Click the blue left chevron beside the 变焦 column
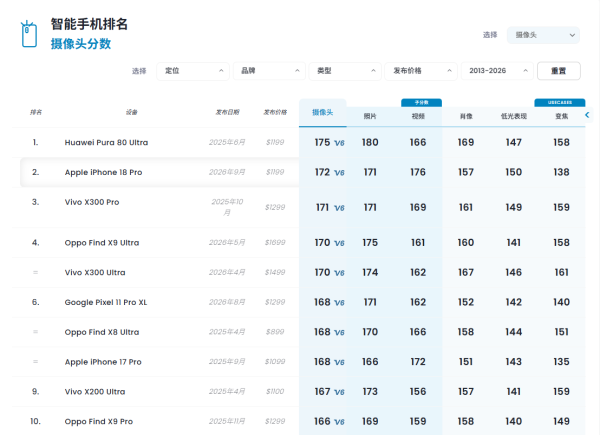 click(x=587, y=115)
